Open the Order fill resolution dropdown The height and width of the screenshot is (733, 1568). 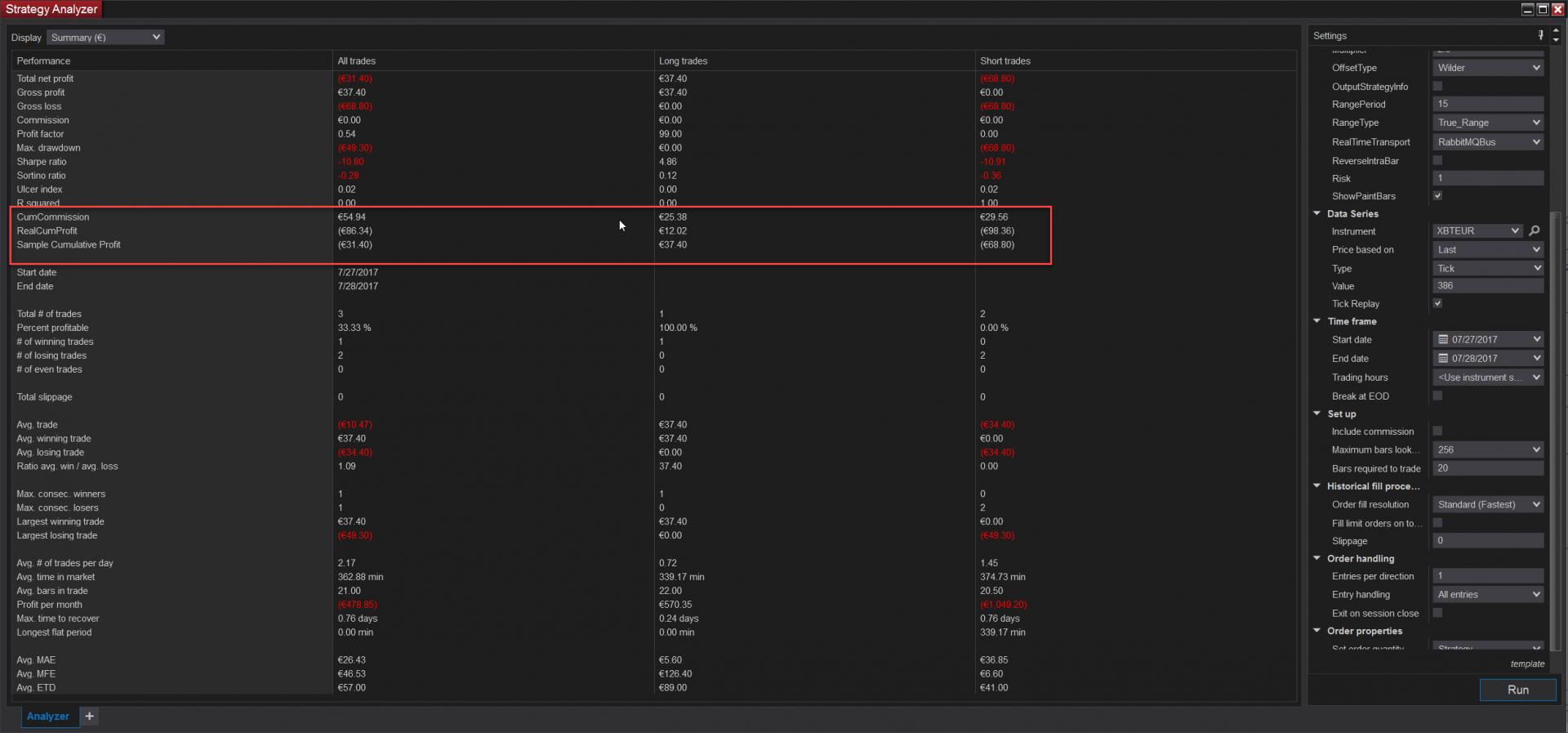(1489, 505)
